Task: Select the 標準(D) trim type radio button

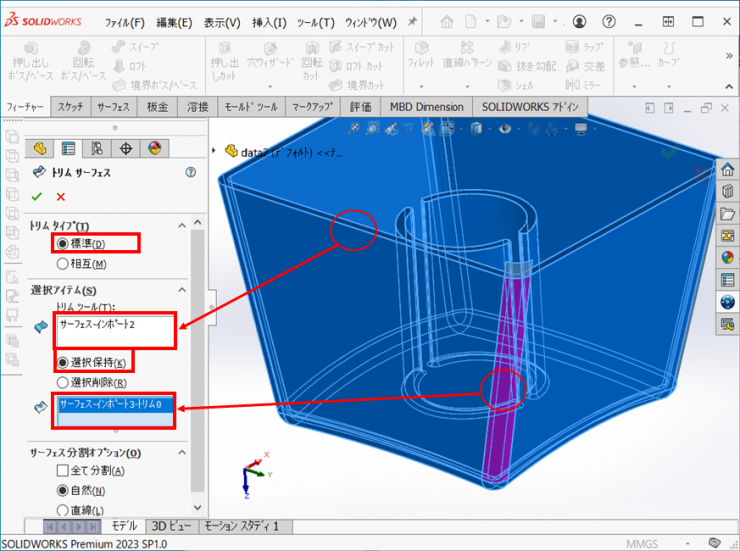Action: click(63, 243)
